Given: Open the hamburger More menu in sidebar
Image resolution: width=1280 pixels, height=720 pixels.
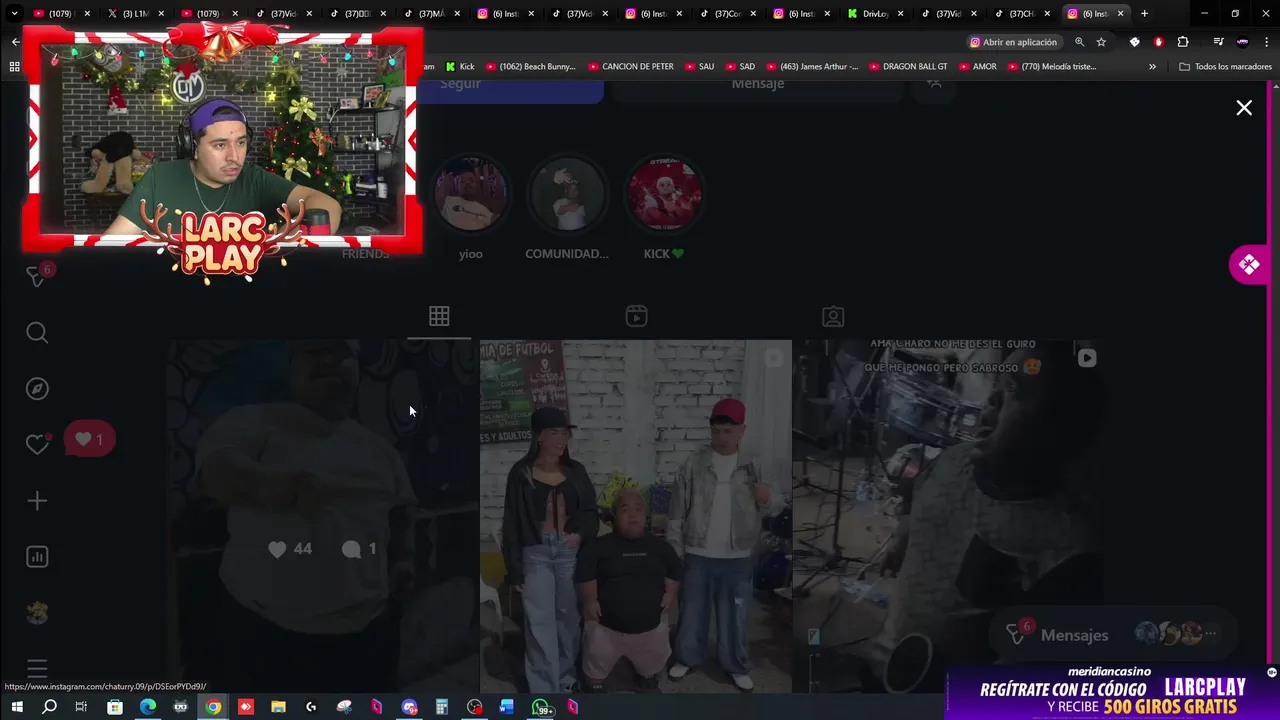Looking at the screenshot, I should [37, 668].
